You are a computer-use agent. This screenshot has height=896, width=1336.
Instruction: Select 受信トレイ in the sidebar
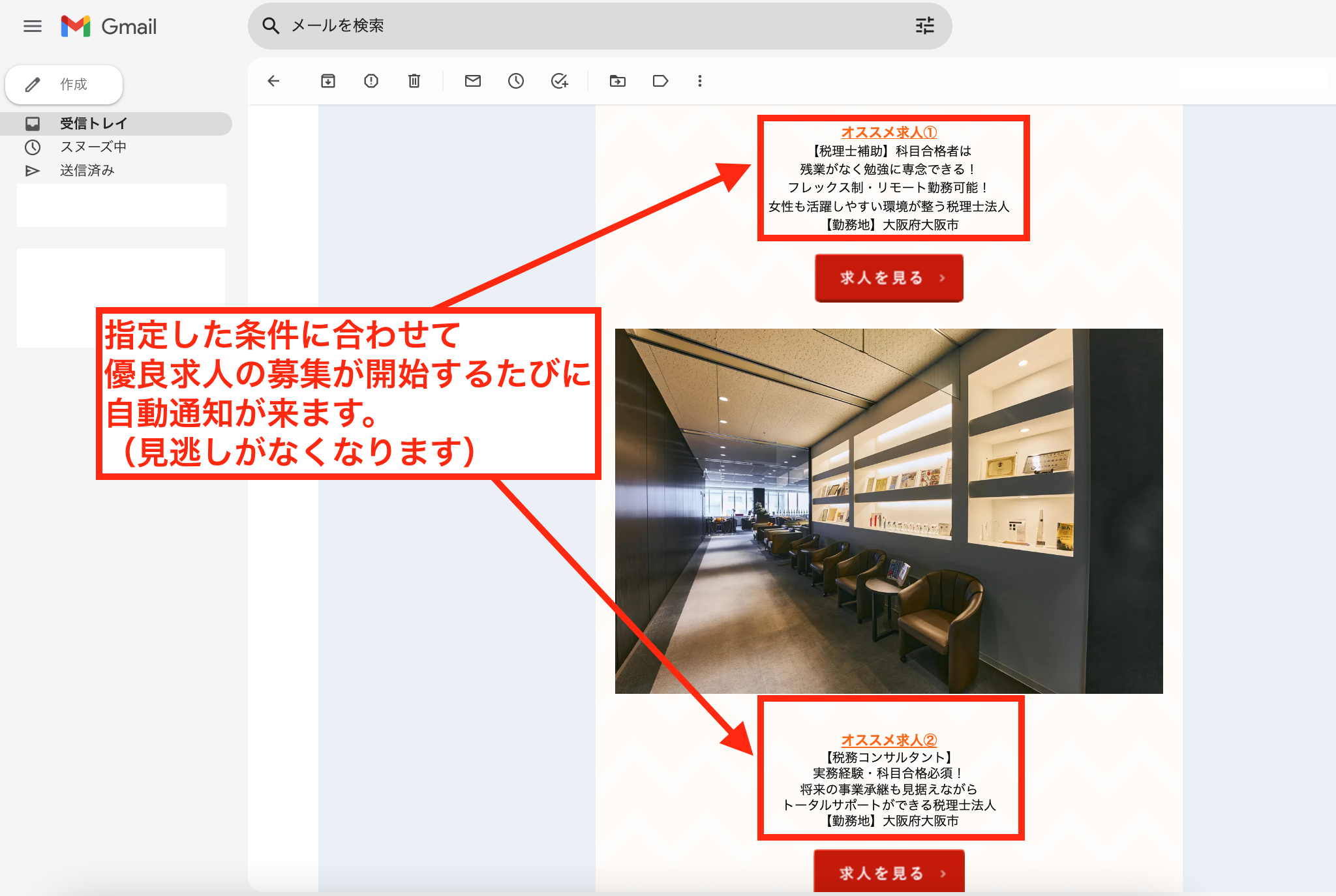[93, 124]
